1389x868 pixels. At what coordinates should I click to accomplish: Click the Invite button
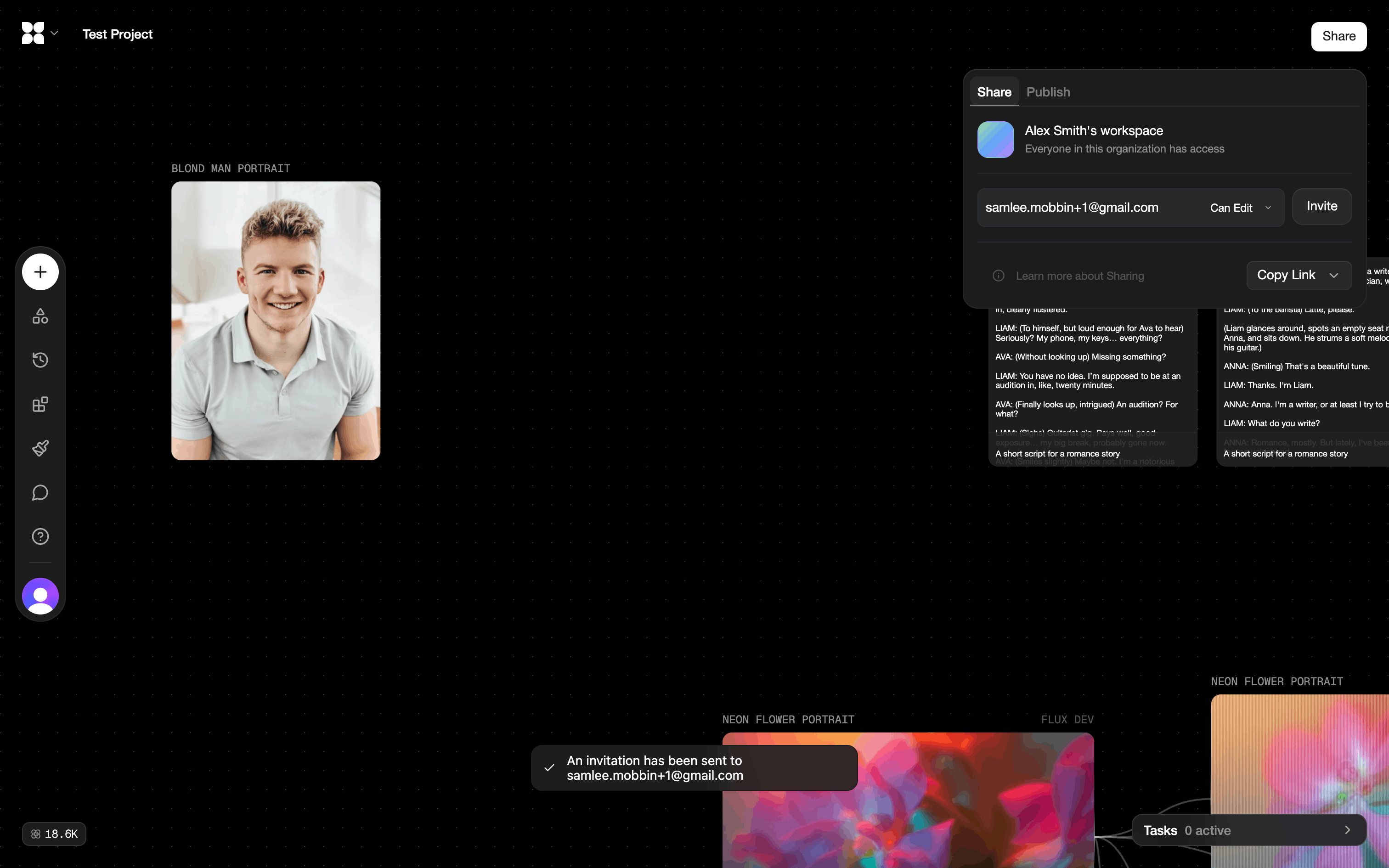click(x=1321, y=206)
